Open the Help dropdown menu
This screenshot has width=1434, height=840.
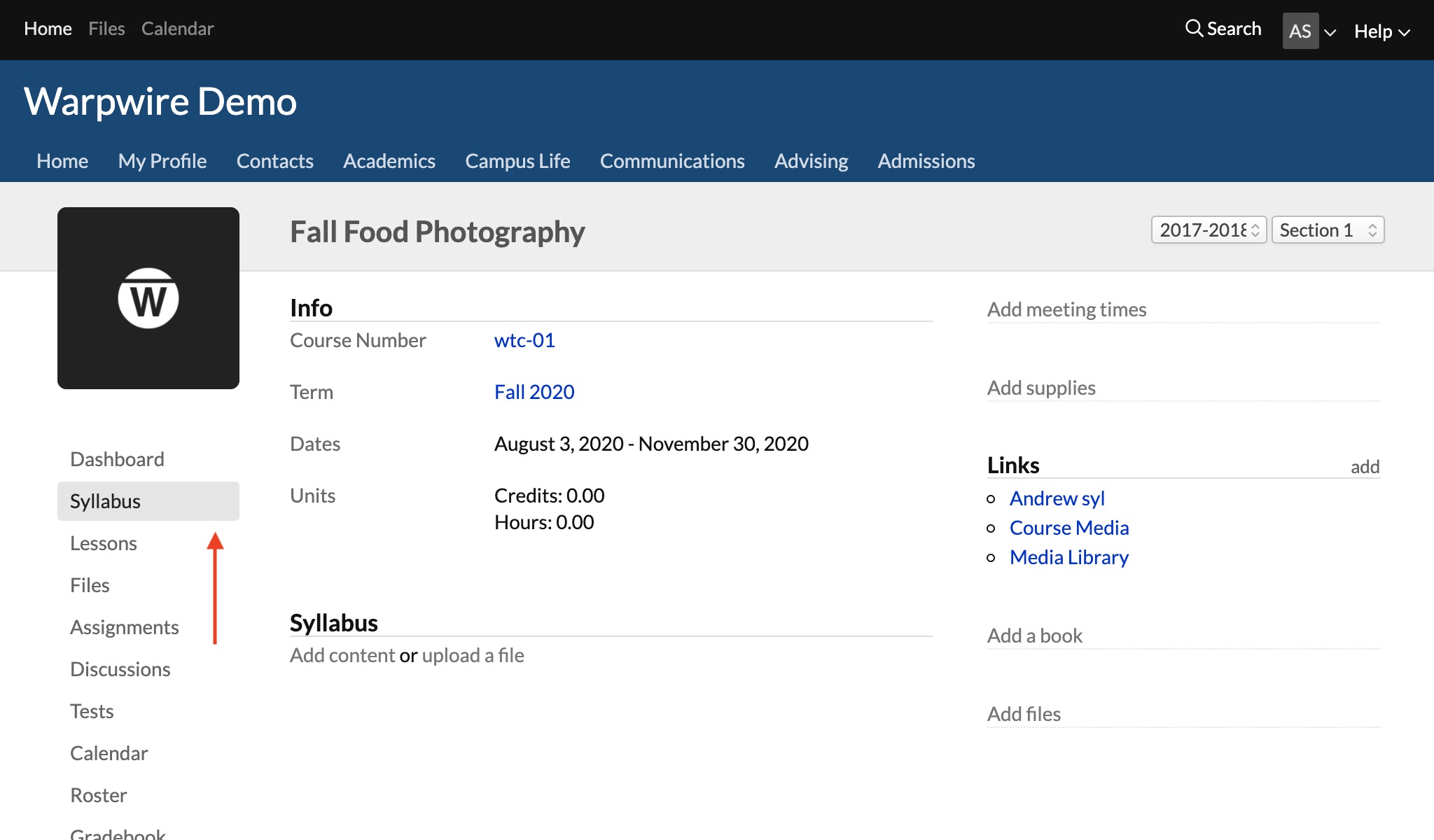coord(1381,31)
